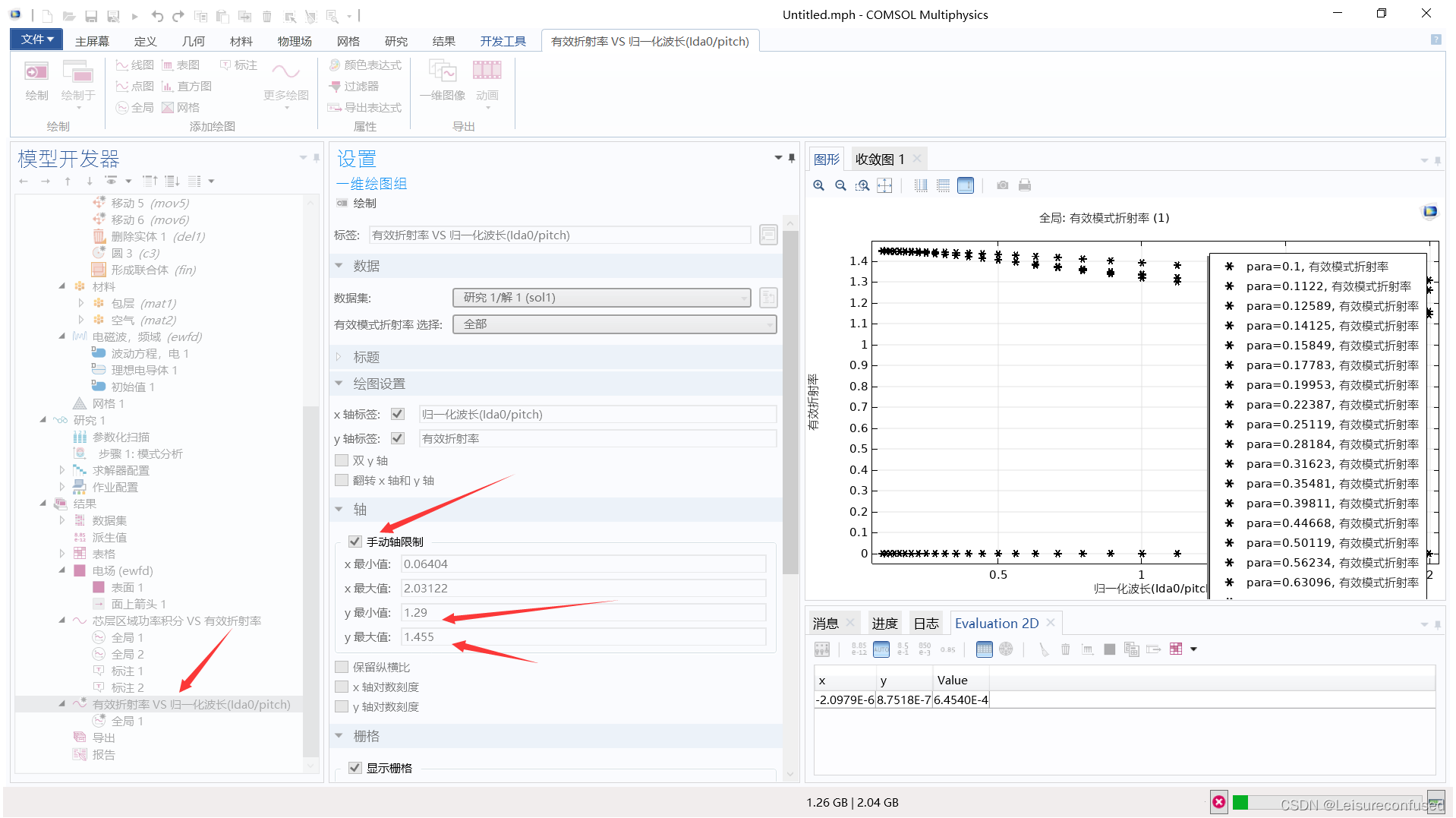Click the undo arrow in quick access toolbar
This screenshot has width=1456, height=818.
click(x=156, y=16)
